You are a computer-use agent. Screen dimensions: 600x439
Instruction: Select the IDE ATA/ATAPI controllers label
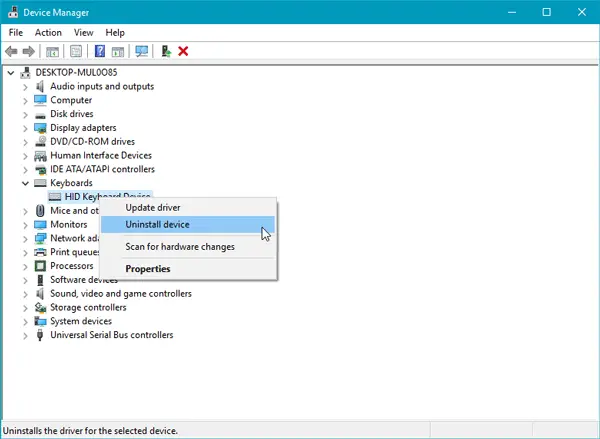coord(102,169)
